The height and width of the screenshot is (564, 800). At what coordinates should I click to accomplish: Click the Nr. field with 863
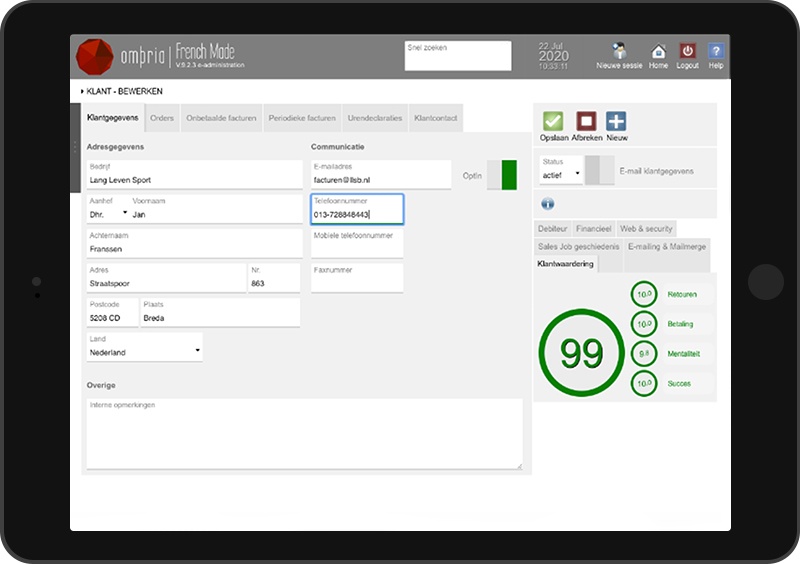click(274, 278)
